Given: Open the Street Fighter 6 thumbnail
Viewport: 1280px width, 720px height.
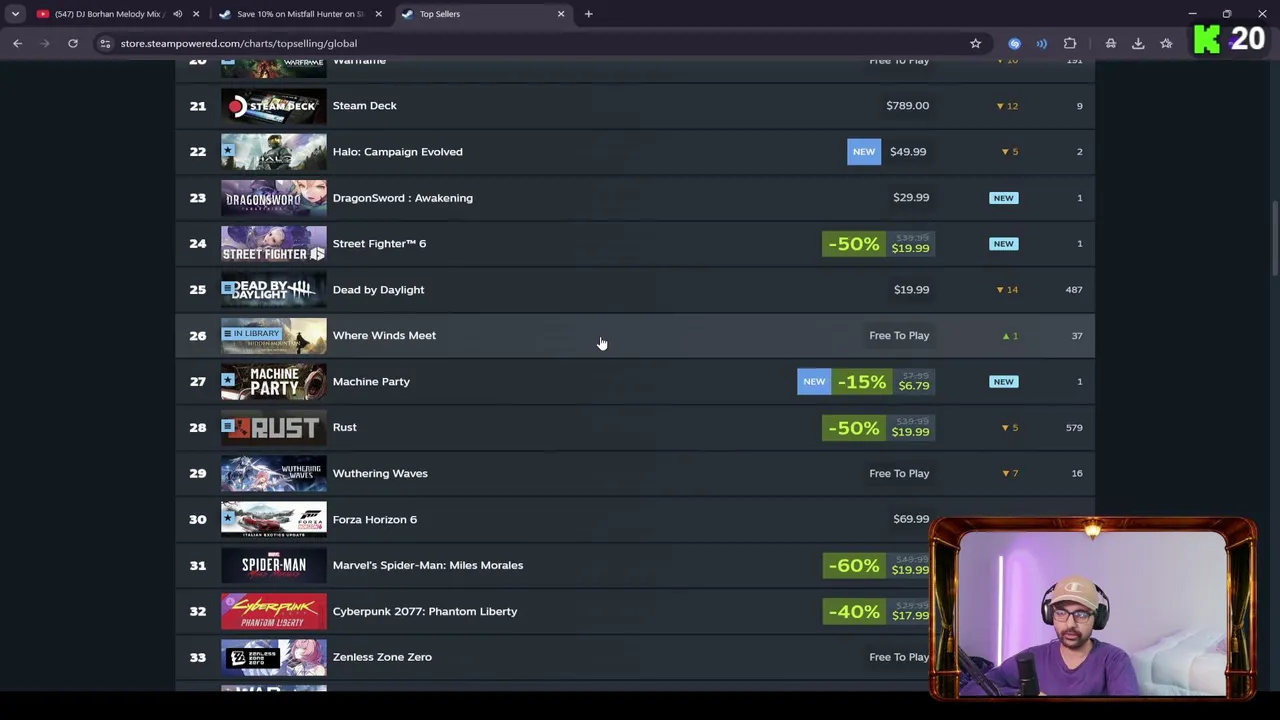Looking at the screenshot, I should point(273,243).
